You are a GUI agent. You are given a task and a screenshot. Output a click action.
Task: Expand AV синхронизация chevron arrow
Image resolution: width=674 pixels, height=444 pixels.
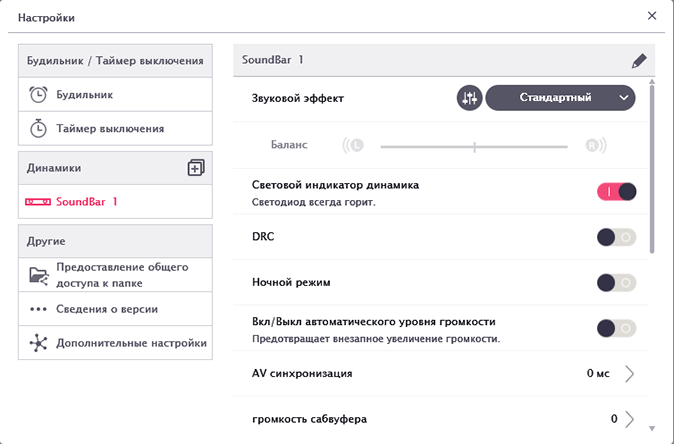pyautogui.click(x=630, y=374)
